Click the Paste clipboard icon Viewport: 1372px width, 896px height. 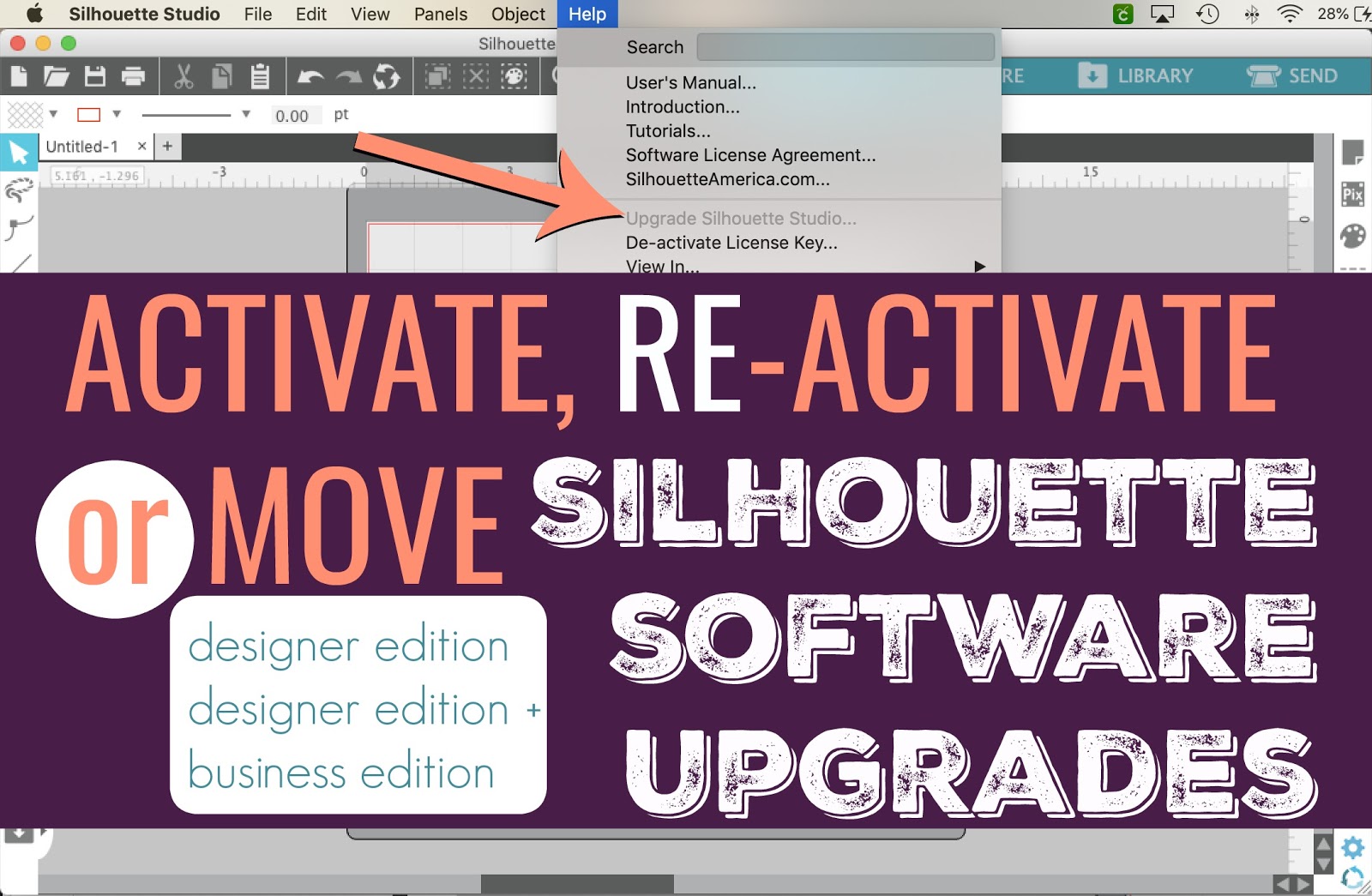tap(260, 76)
